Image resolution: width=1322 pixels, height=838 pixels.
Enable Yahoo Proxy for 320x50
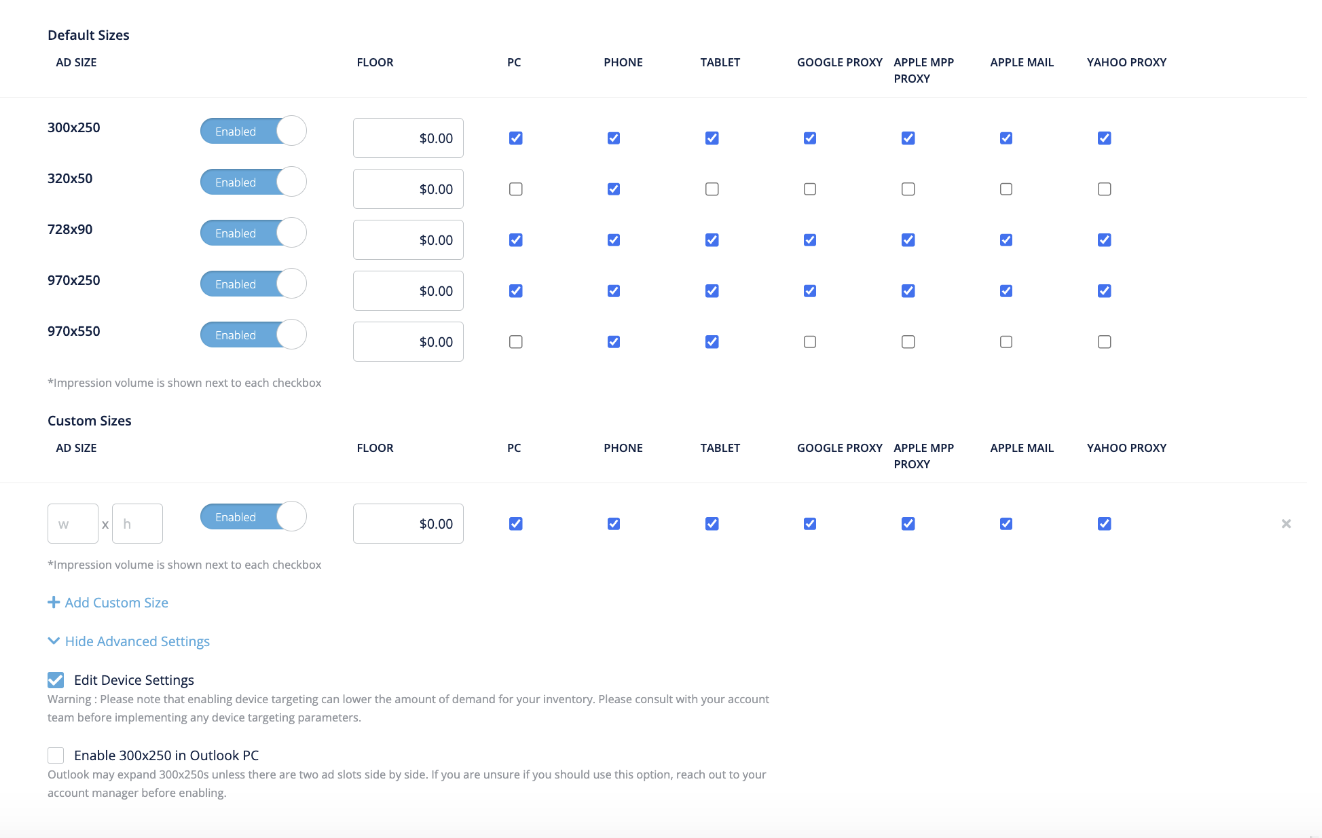tap(1104, 188)
